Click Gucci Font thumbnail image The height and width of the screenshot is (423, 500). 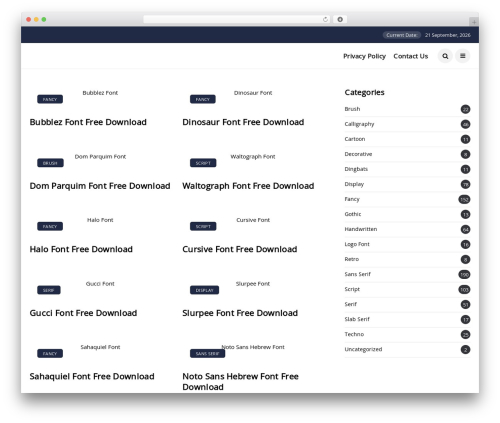100,284
